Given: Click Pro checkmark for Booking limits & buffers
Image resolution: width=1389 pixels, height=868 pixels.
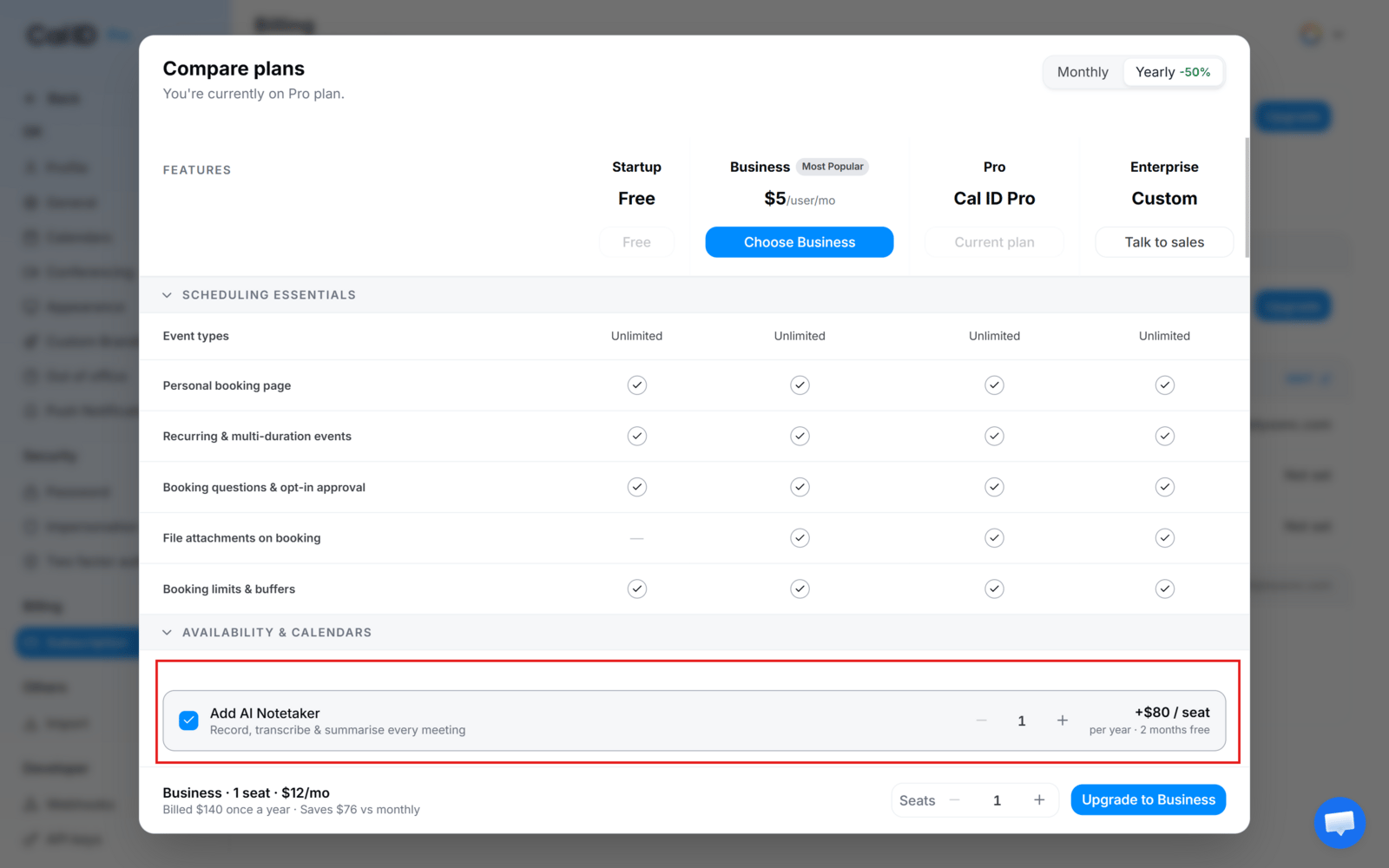Looking at the screenshot, I should [994, 589].
